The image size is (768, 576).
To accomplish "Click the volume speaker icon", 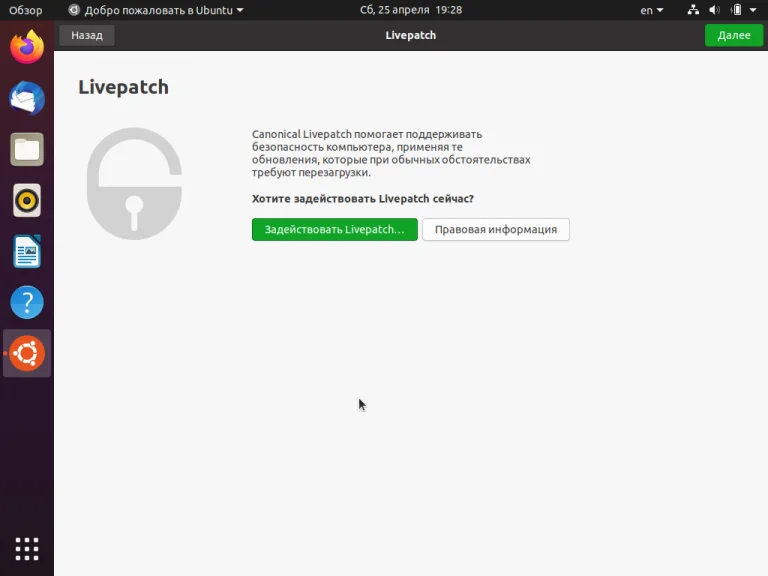I will [x=715, y=10].
